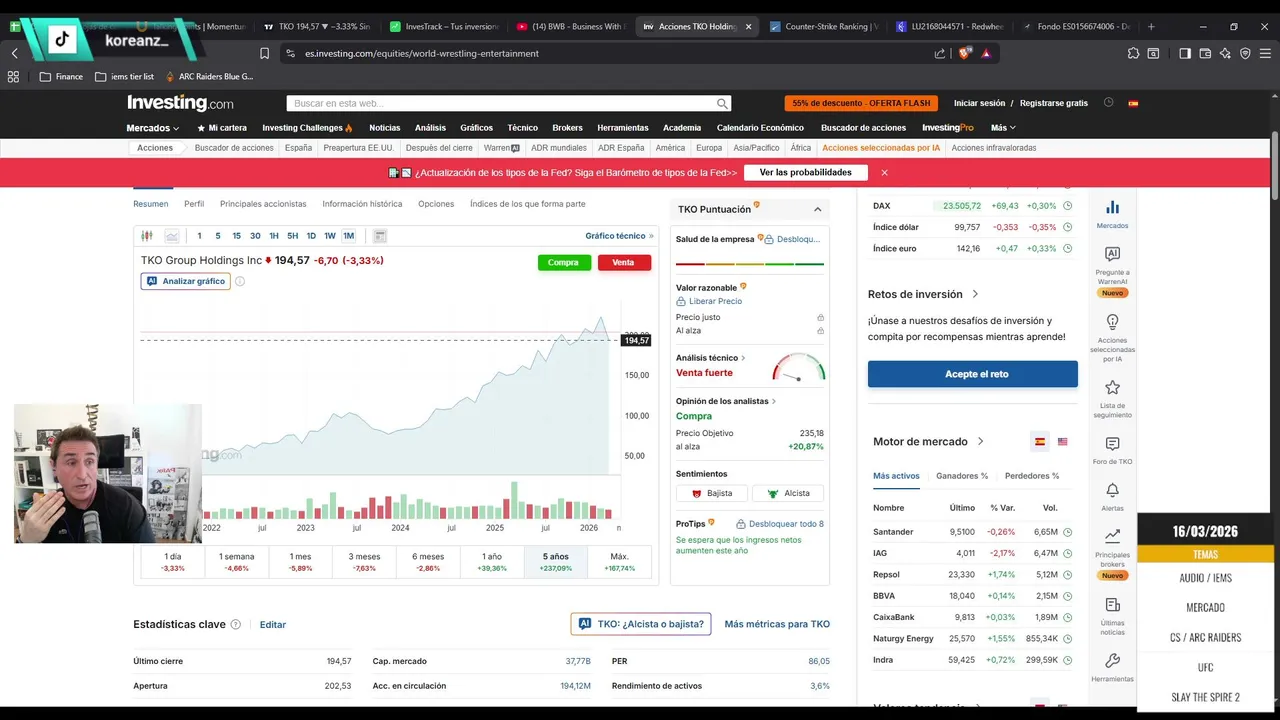Image resolution: width=1280 pixels, height=720 pixels.
Task: Open Últimas noticias sidebar icon
Action: (x=1112, y=605)
